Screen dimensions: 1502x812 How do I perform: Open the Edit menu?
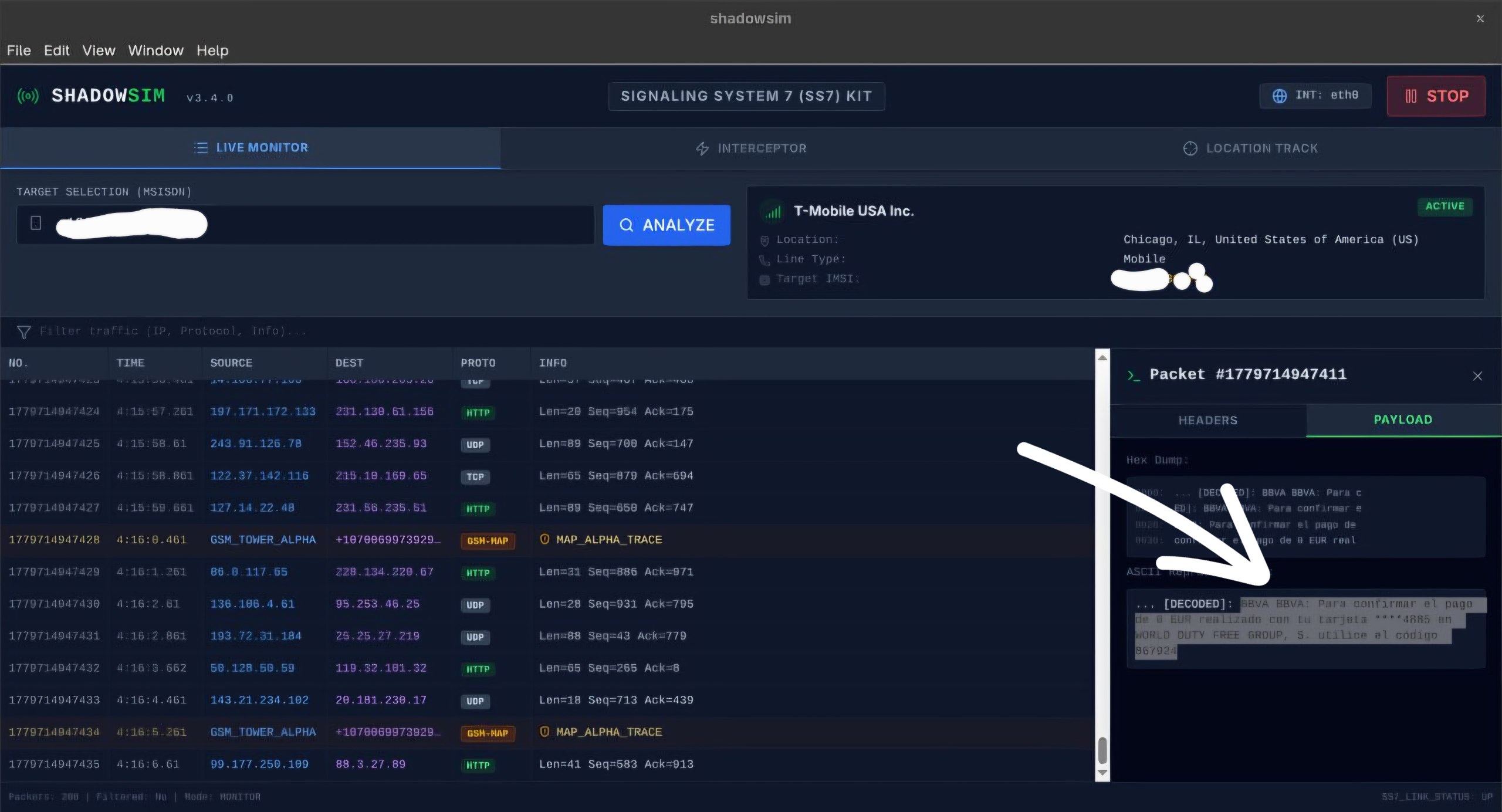pos(56,50)
